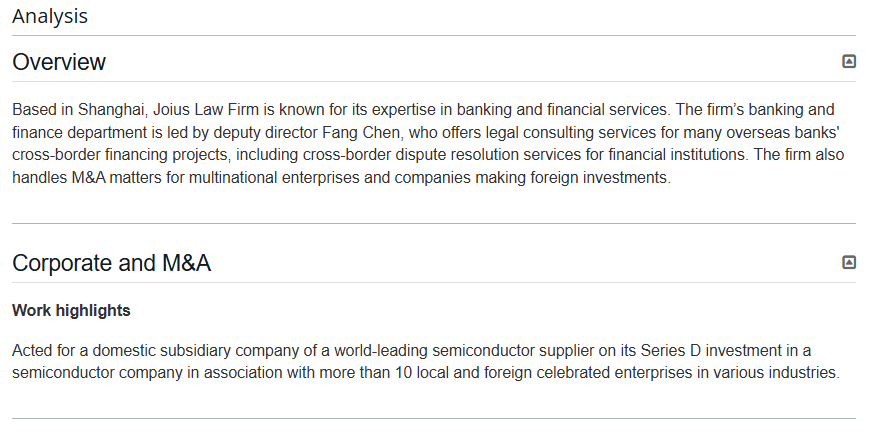Collapse the Overview section using its arrow icon
Screen dimensions: 873x436
[x=849, y=61]
